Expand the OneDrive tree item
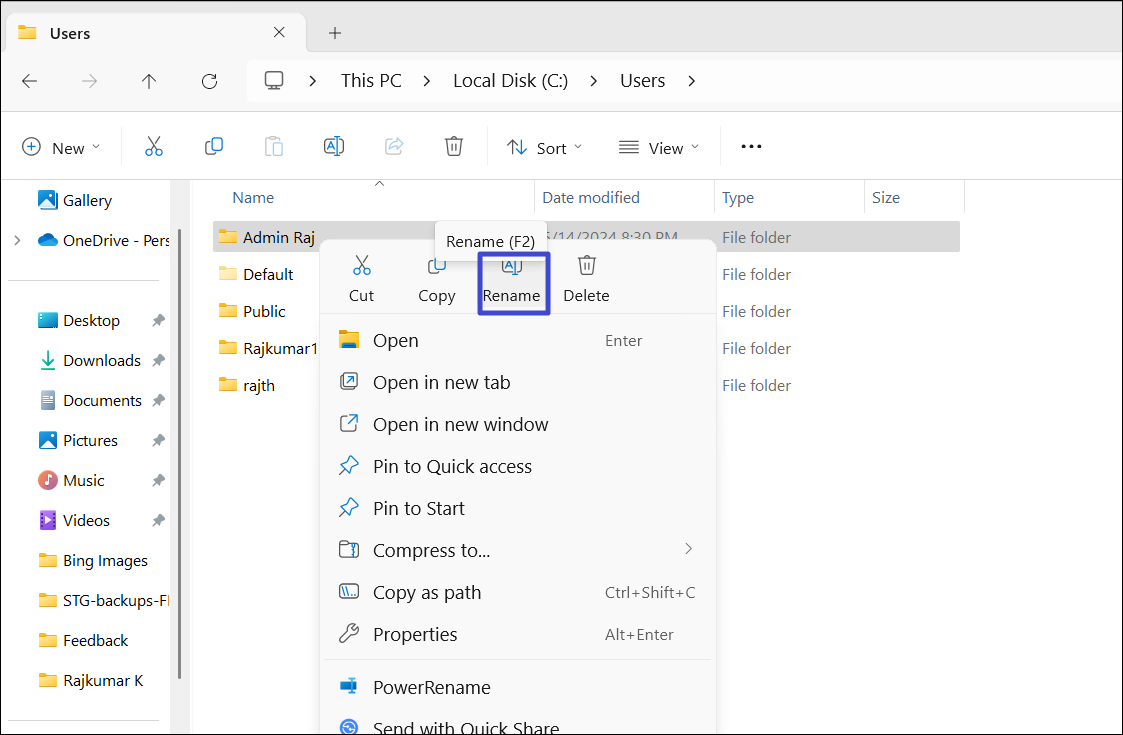This screenshot has width=1123, height=735. point(17,240)
